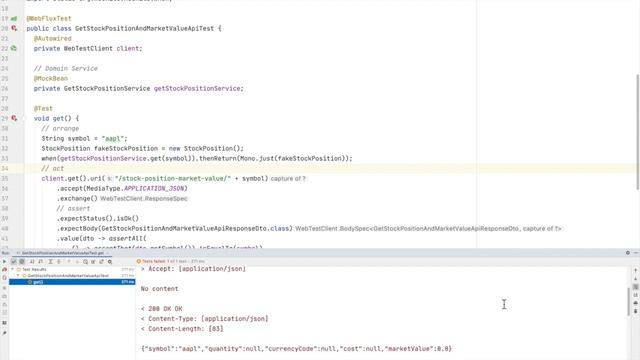
Task: Click Rerun Failed Tests in left strip
Action: pyautogui.click(x=4, y=269)
